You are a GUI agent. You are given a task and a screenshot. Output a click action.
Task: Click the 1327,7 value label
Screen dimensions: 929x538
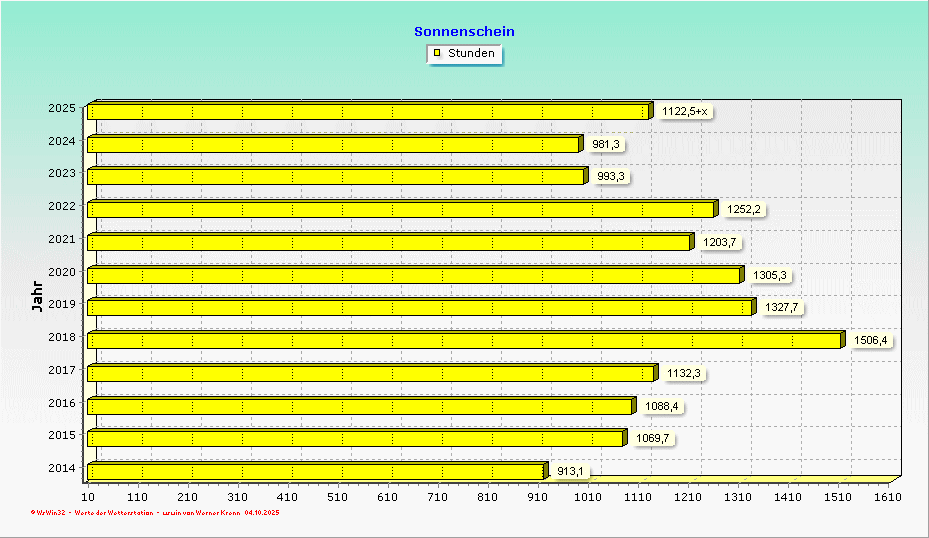click(x=781, y=307)
